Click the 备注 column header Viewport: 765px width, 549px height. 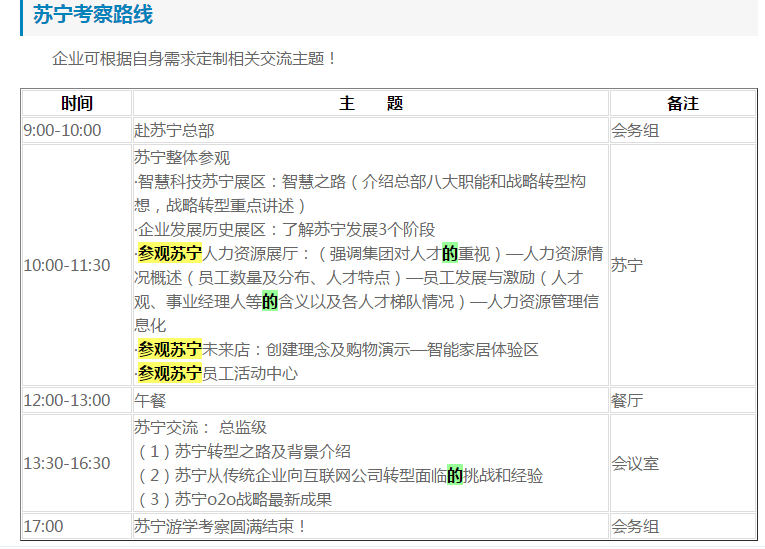click(x=683, y=103)
